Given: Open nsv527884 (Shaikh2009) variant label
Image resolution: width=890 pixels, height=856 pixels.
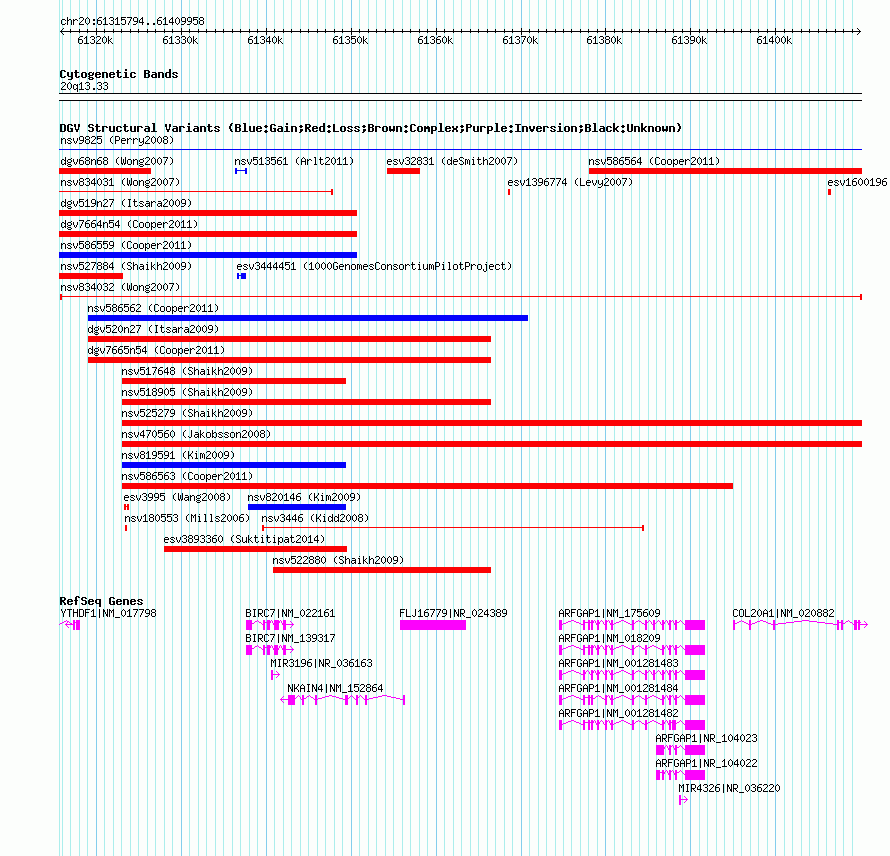Looking at the screenshot, I should click(126, 266).
